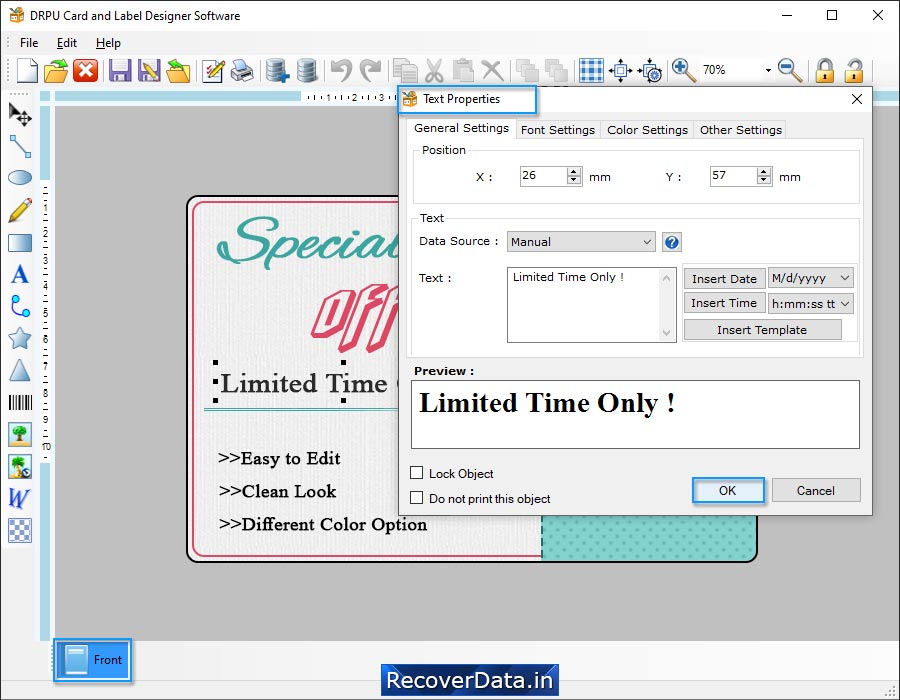Select the Rectangle tool
The width and height of the screenshot is (900, 700).
[20, 243]
